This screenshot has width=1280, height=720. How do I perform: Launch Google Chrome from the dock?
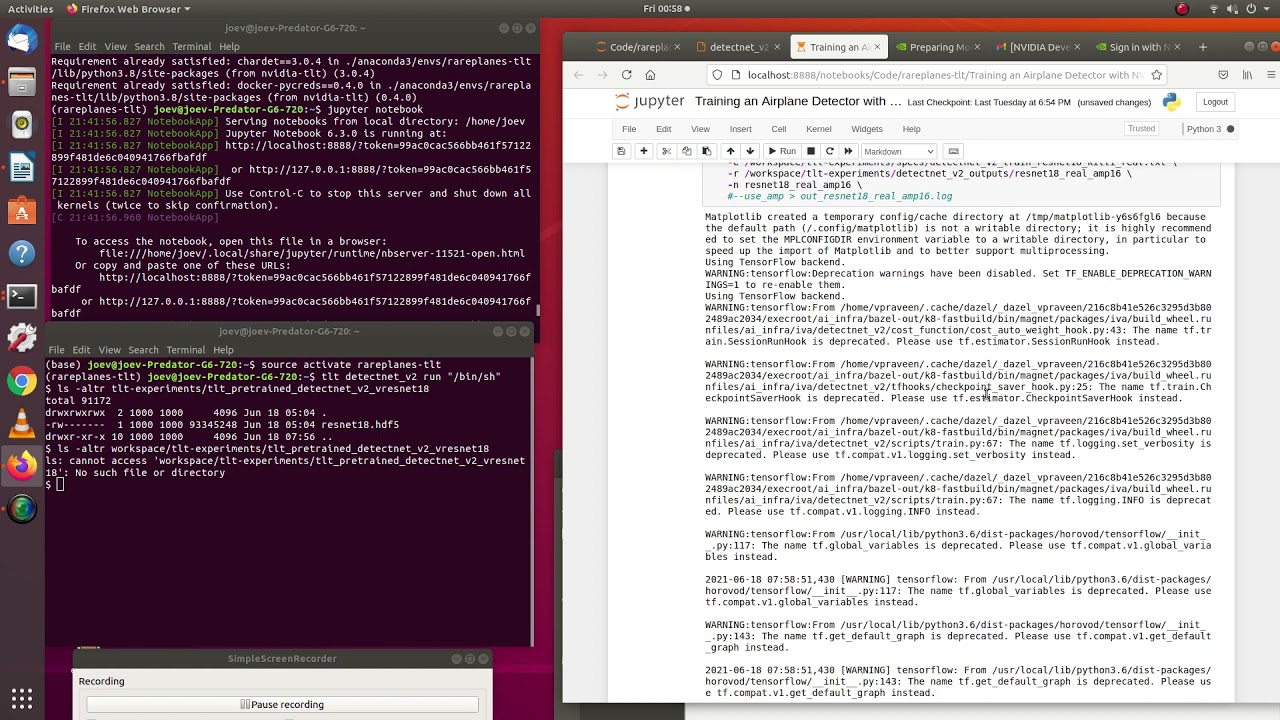click(x=22, y=381)
